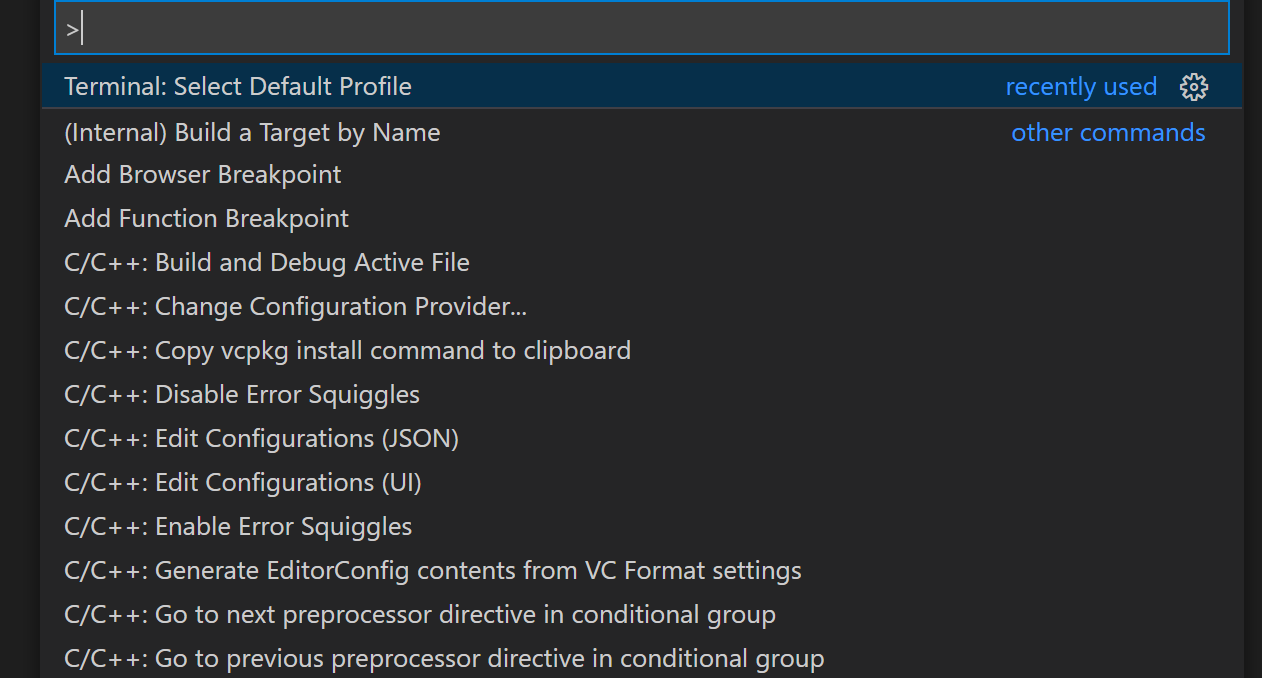Select Generate EditorConfig contents from VC Format
1262x678 pixels.
pos(433,571)
